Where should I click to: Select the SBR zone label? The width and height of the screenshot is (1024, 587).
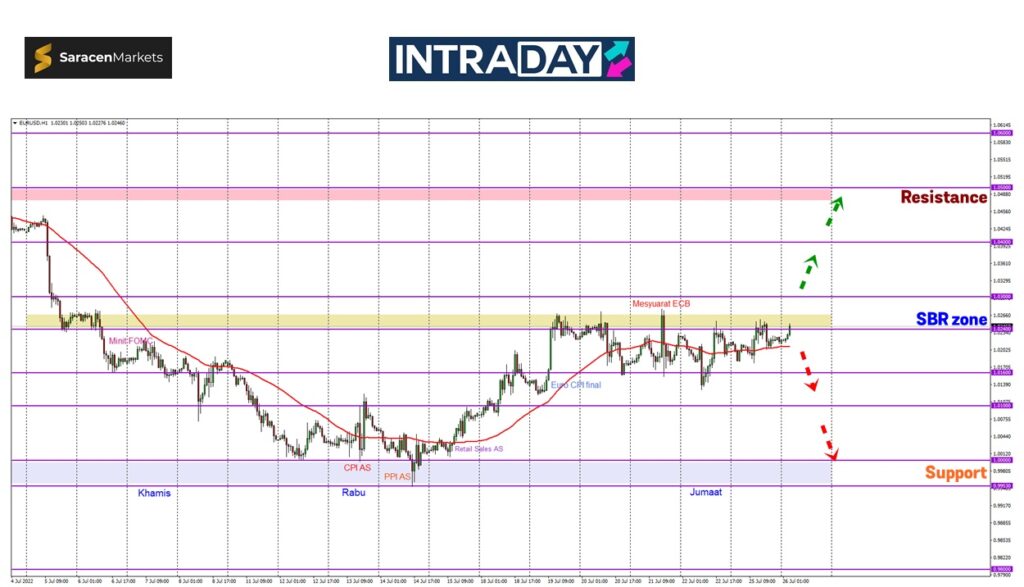(x=951, y=320)
